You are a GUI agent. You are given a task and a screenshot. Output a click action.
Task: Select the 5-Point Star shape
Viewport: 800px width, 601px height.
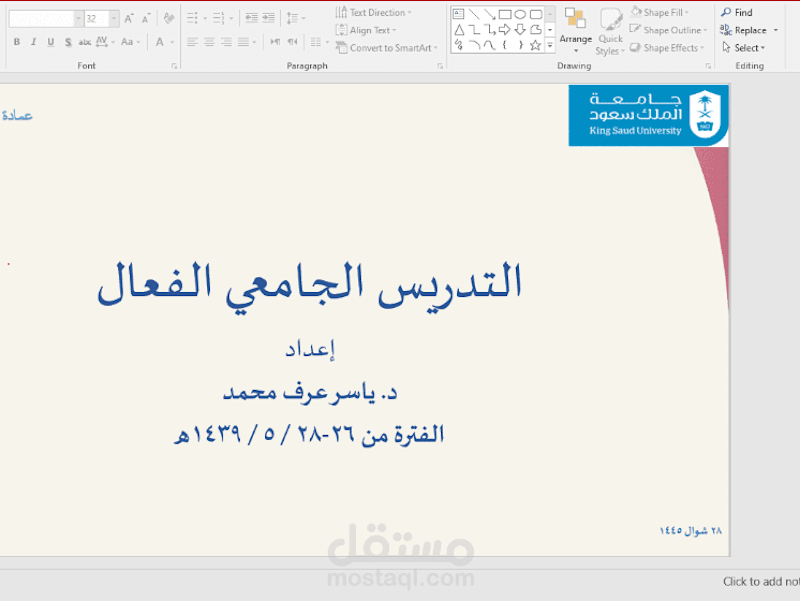tap(535, 45)
